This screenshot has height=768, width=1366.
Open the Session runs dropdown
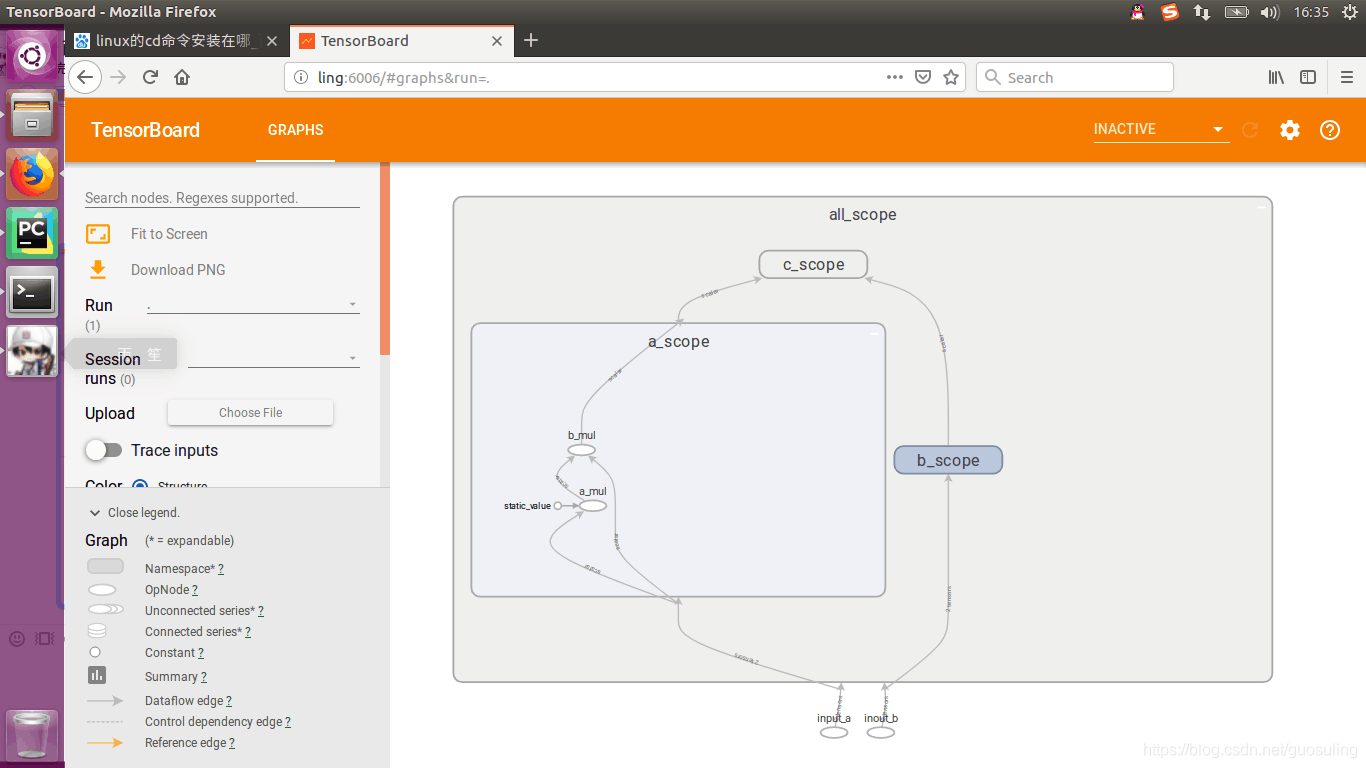(x=274, y=359)
